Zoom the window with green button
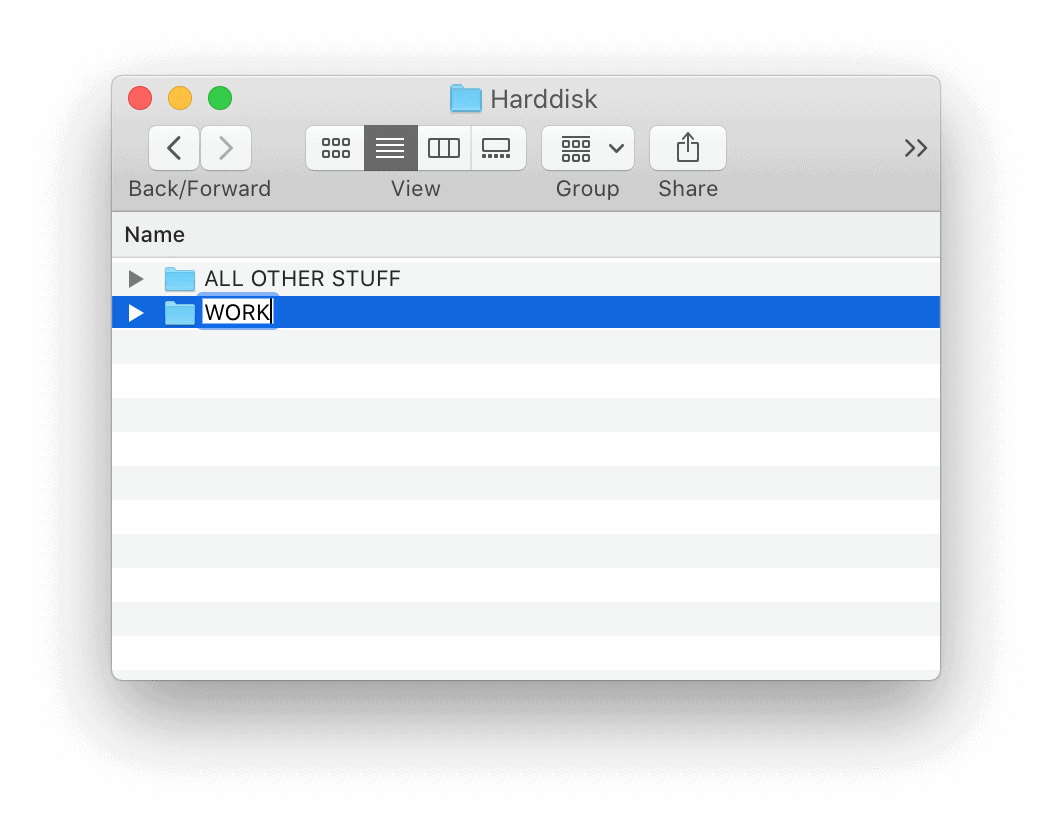Screen dimensions: 1052x828 220,99
